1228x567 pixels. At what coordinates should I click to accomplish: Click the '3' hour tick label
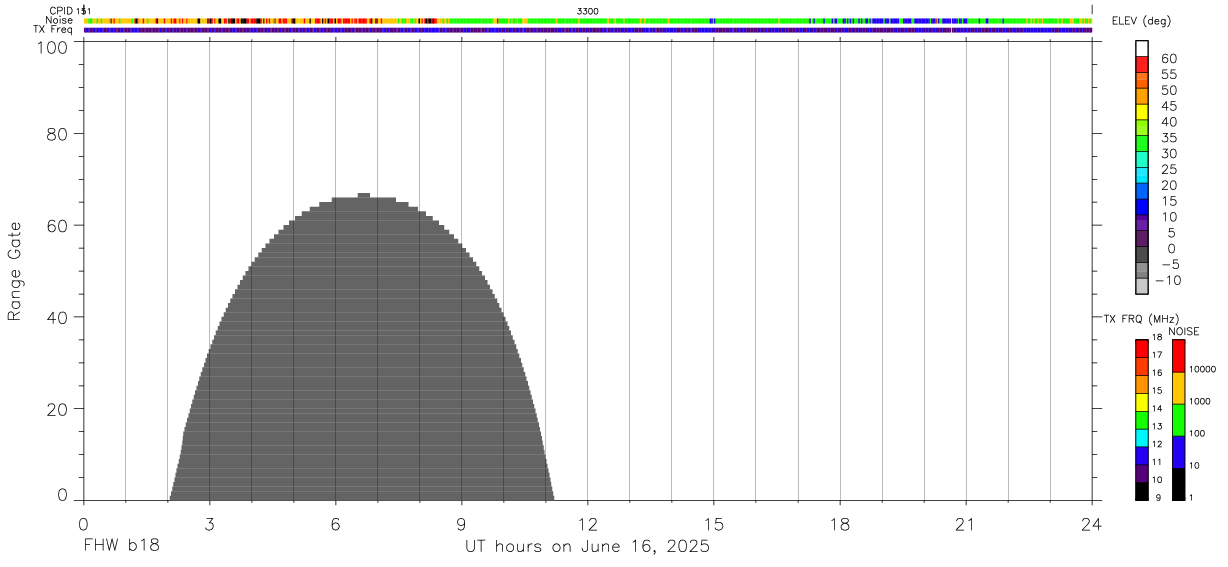tap(209, 525)
